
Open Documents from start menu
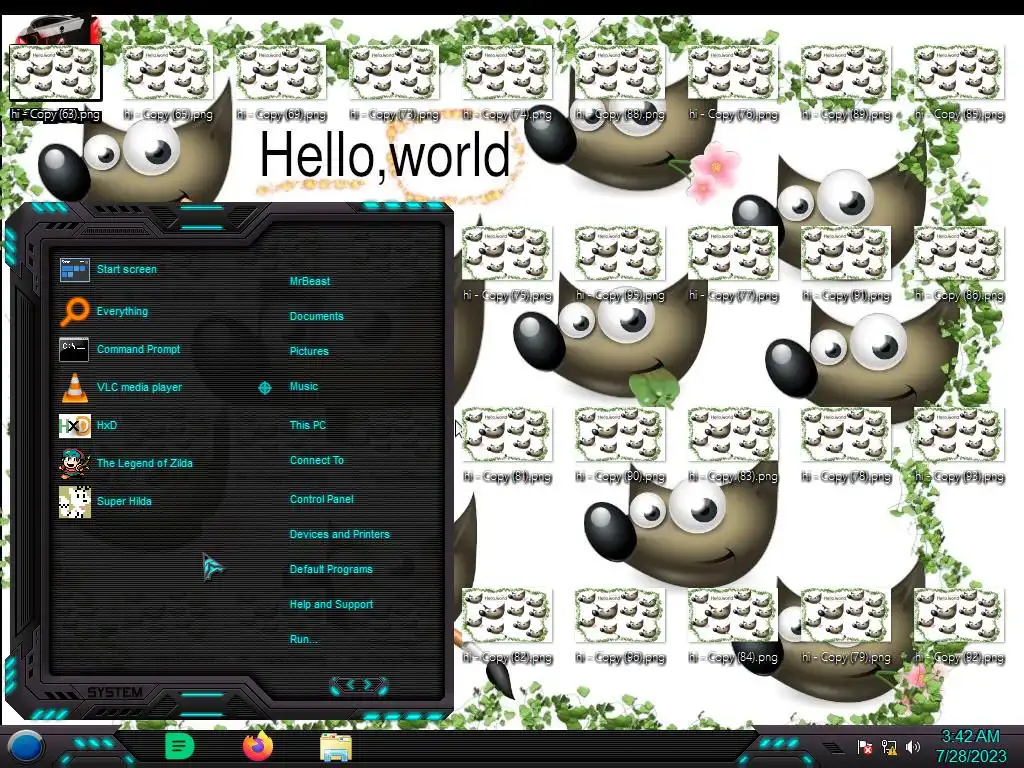click(316, 316)
